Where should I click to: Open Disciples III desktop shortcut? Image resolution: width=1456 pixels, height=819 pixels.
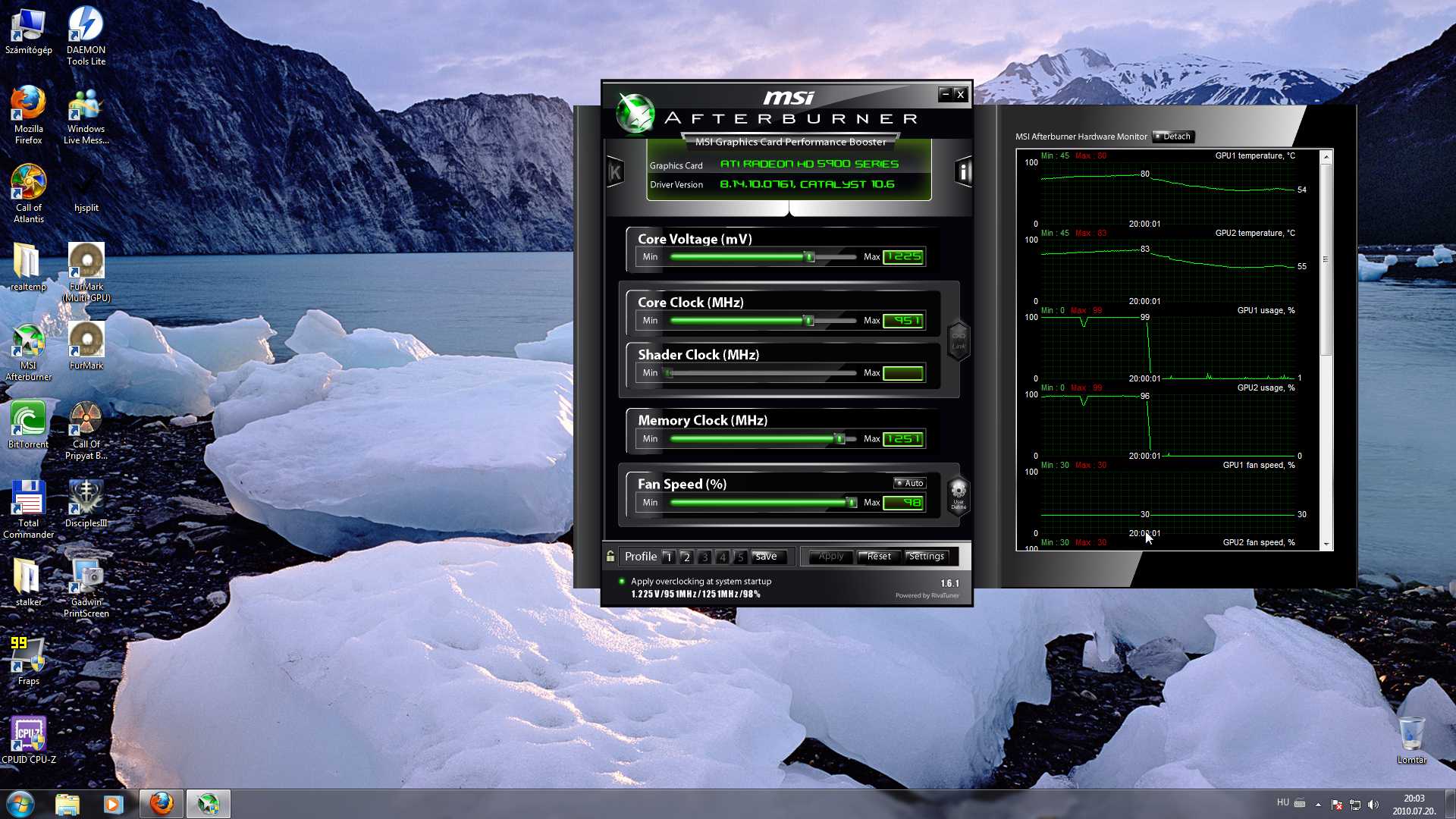click(86, 504)
